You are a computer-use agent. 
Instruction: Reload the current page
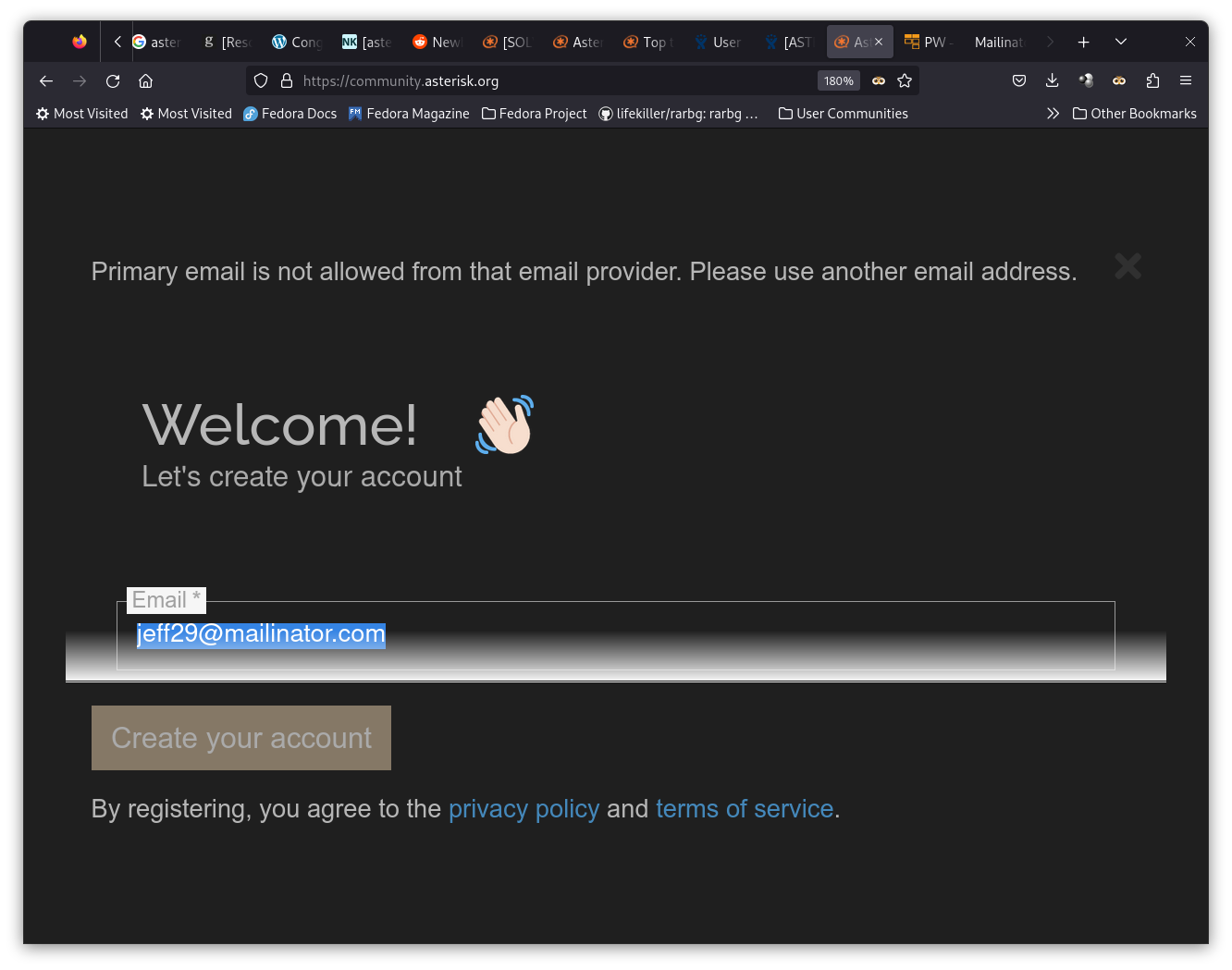click(113, 81)
